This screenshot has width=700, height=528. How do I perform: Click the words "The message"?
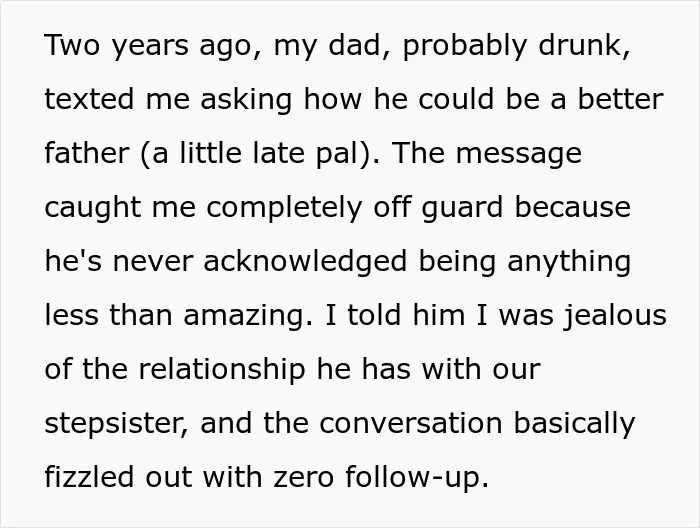tap(486, 154)
